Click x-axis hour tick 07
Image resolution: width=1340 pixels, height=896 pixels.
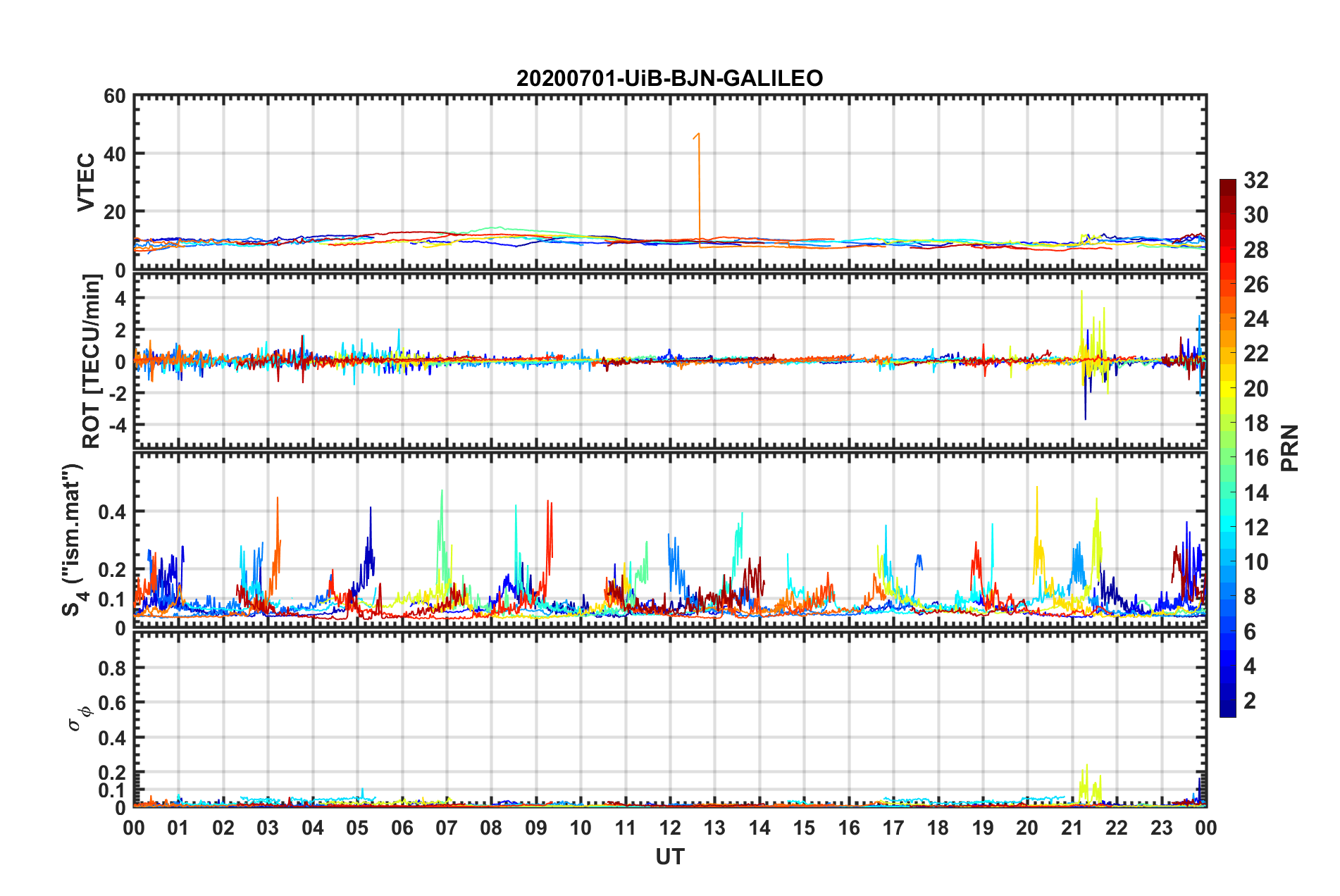coord(447,828)
